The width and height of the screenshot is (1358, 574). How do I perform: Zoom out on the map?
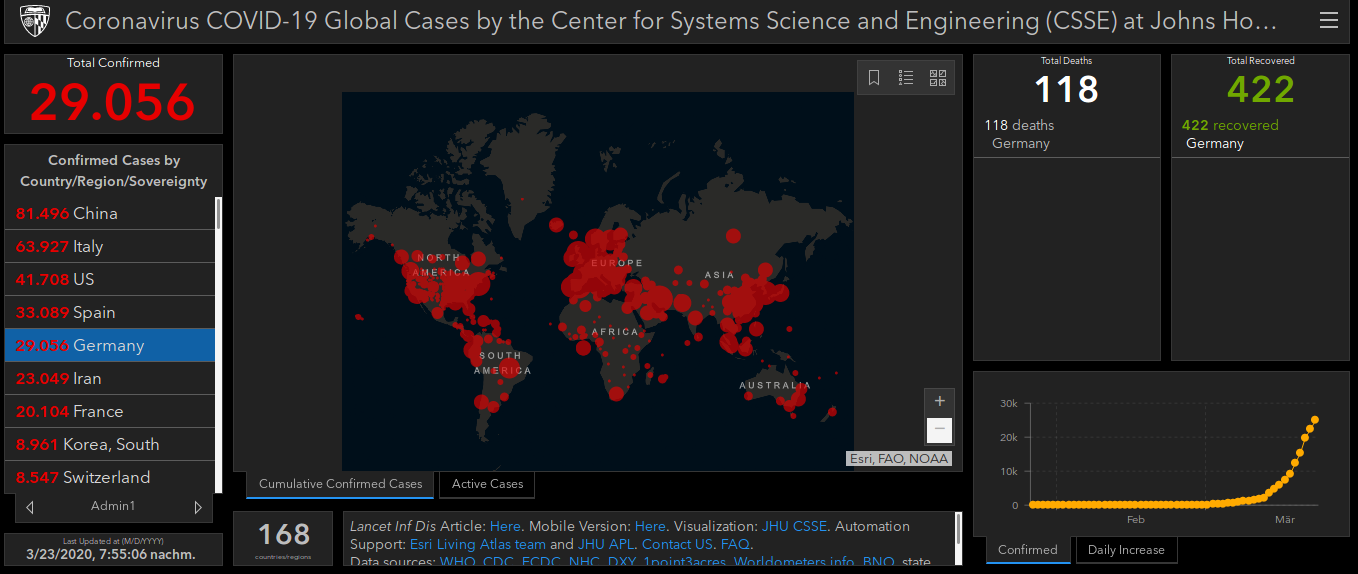point(939,430)
